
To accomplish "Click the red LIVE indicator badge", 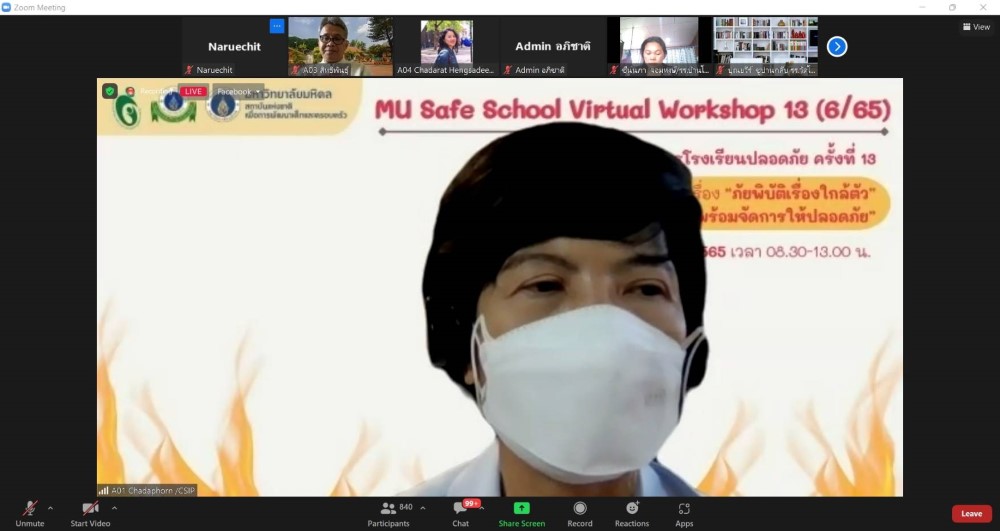I will coord(192,91).
